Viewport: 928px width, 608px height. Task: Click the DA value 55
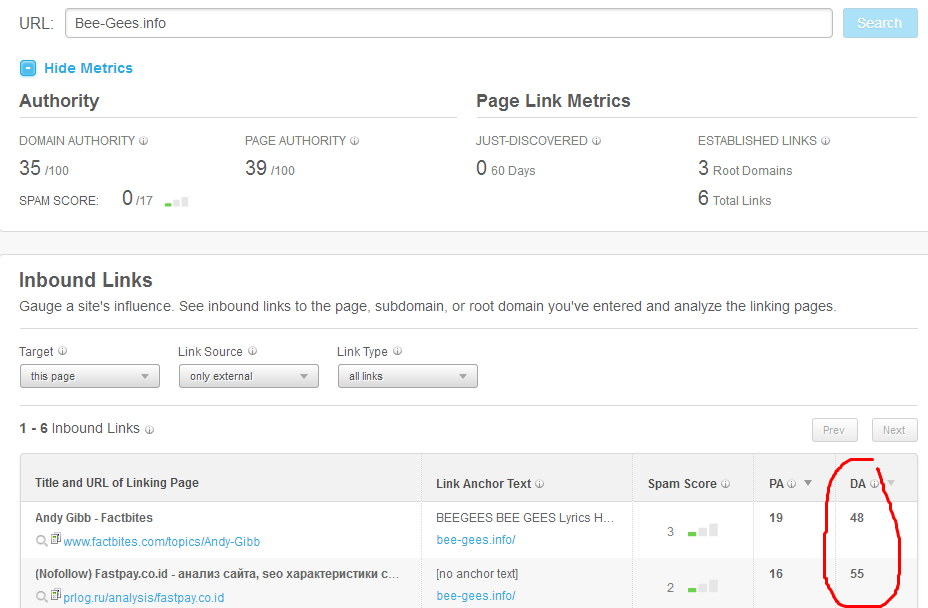(856, 574)
